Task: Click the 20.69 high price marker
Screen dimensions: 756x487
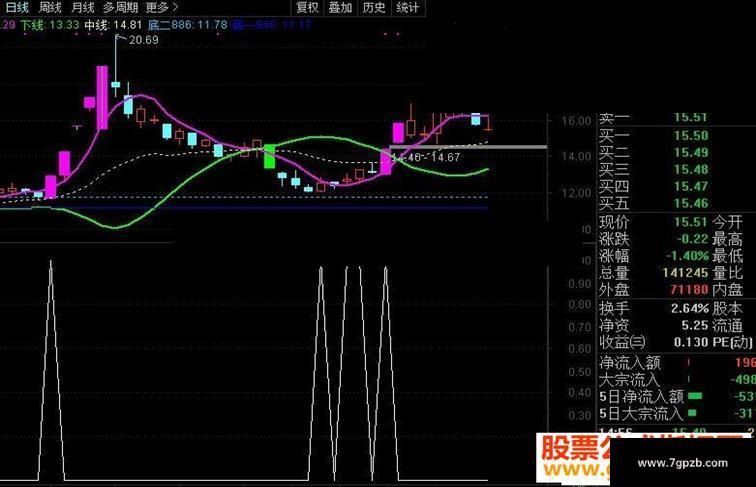Action: coord(144,40)
